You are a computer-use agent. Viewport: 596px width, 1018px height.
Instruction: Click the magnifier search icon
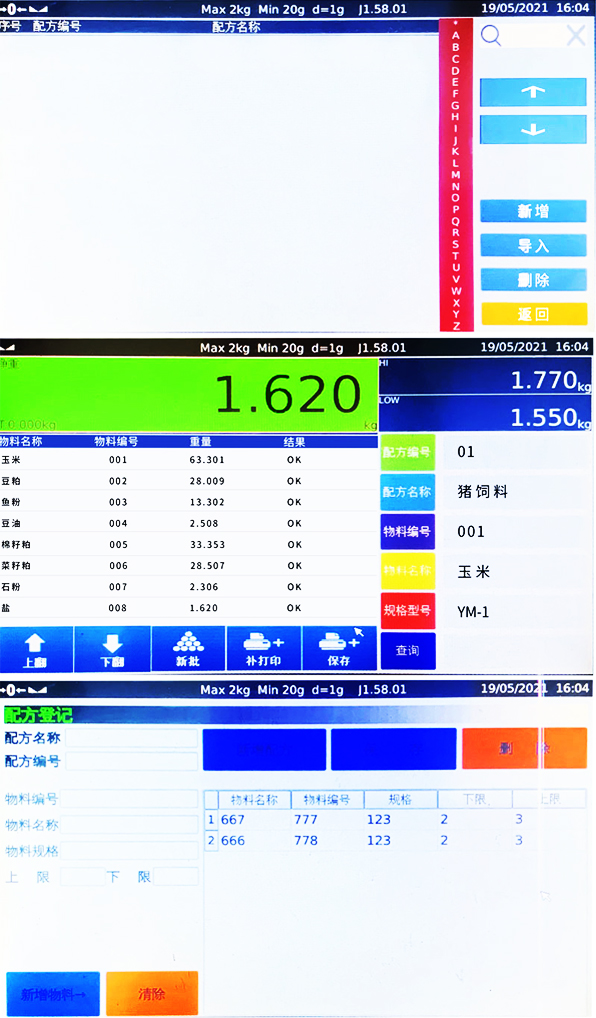tap(491, 36)
